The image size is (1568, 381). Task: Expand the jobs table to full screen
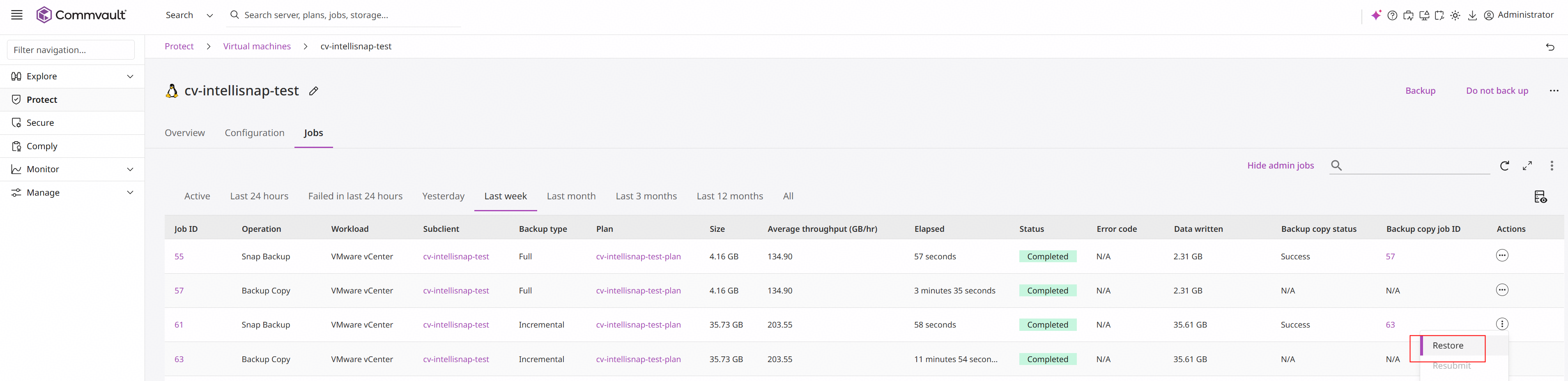pos(1527,166)
